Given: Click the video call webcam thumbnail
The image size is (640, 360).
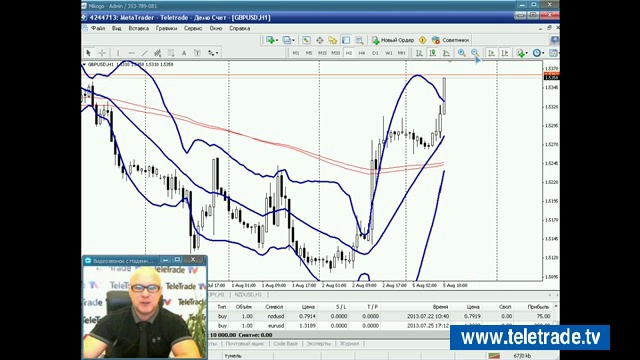Looking at the screenshot, I should point(145,311).
